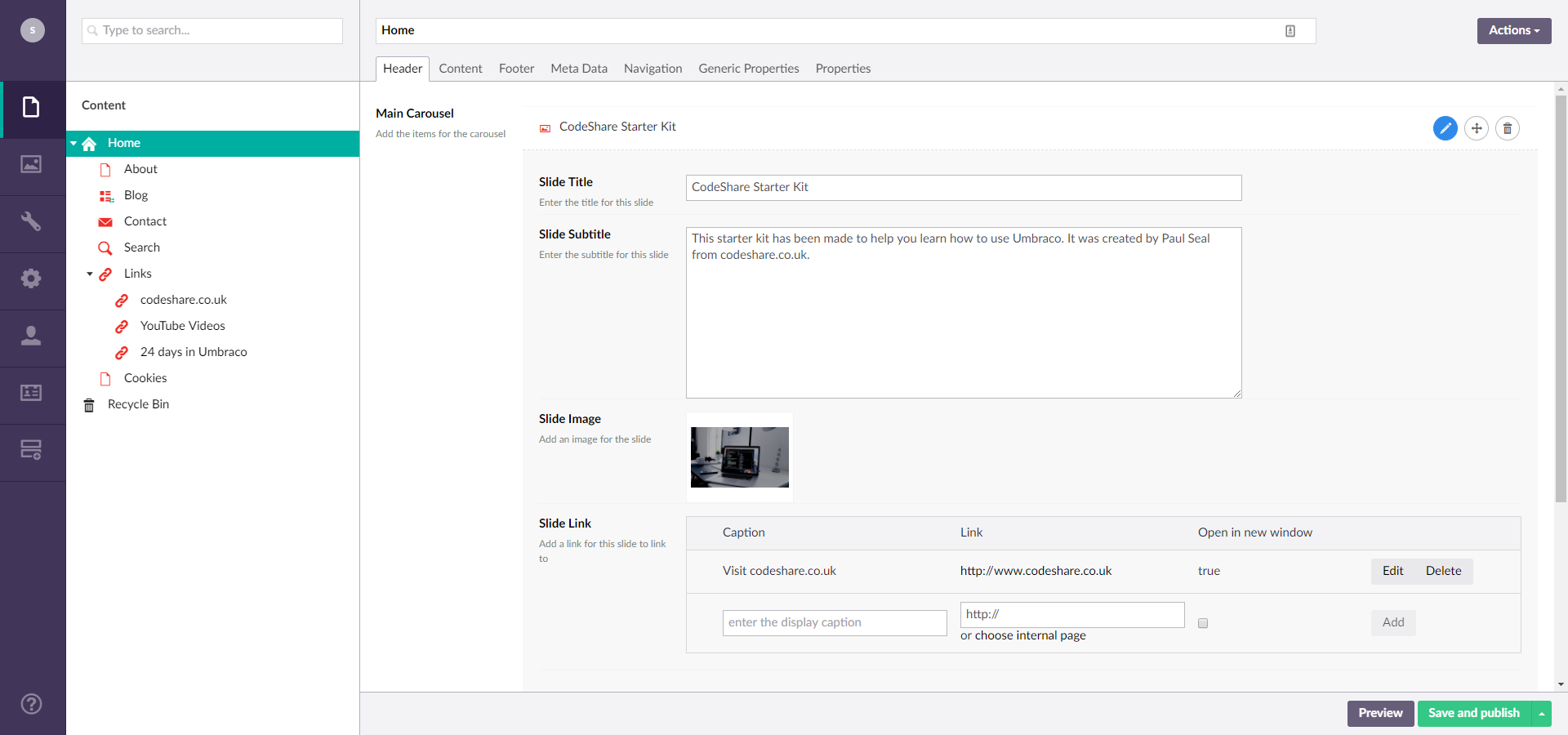The image size is (1568, 735).
Task: Switch to the Properties tab
Action: click(844, 69)
